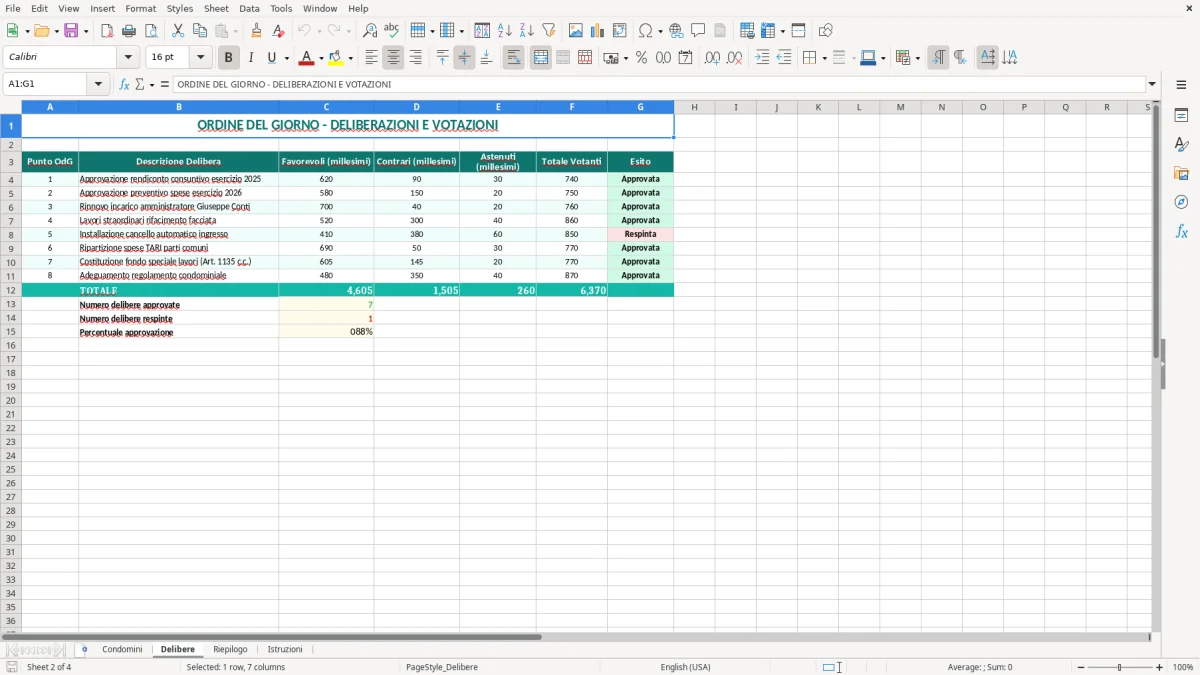Open Print Preview from the toolbar
Screen dimensions: 1200x675
coord(151,31)
